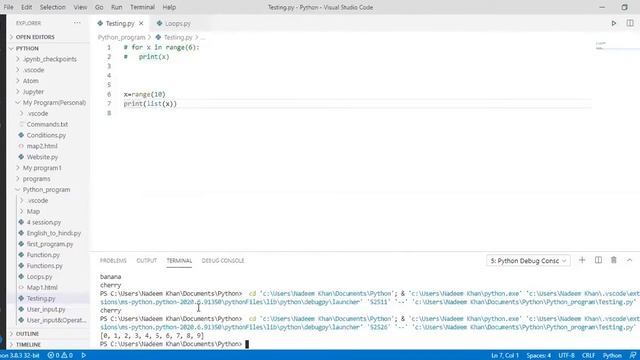Expand .ipynb_checkpoints folder
Screen dimensions: 640x360
[49, 59]
